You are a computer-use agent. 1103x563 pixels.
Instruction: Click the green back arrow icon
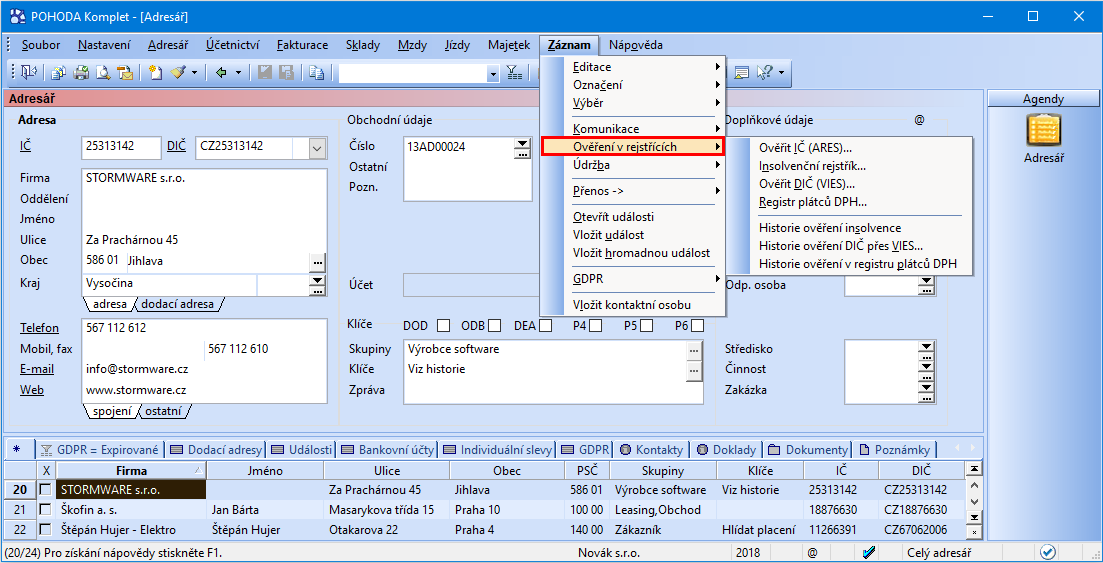coord(220,72)
